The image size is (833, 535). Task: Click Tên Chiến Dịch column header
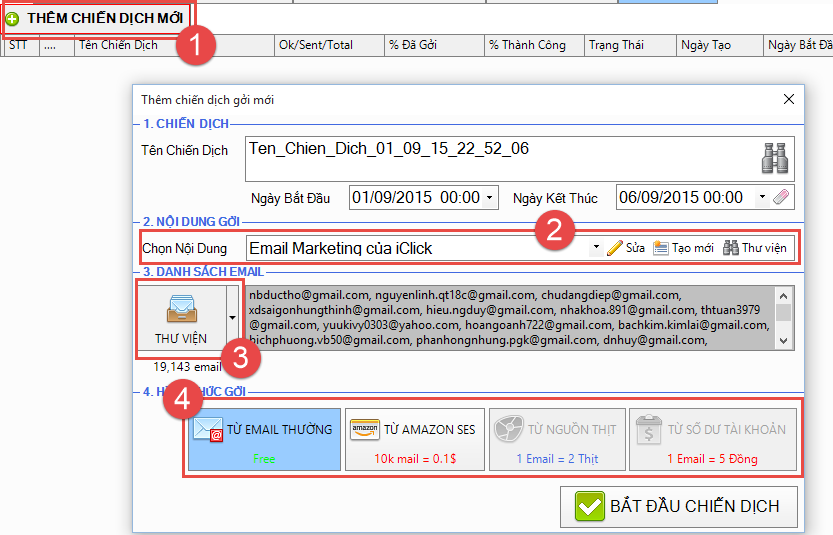[174, 46]
